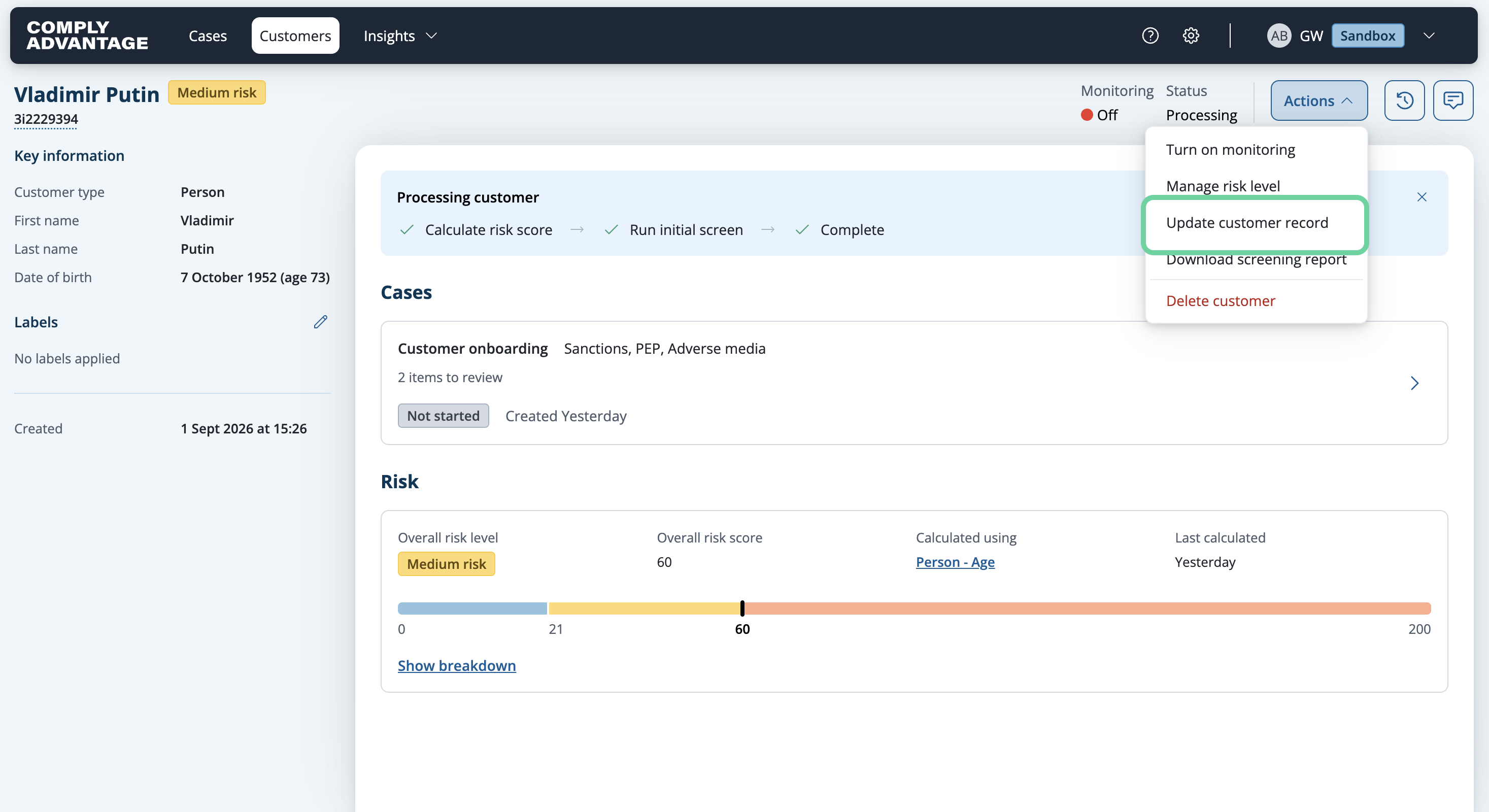Image resolution: width=1489 pixels, height=812 pixels.
Task: Open the customer history clock icon
Action: 1405,100
